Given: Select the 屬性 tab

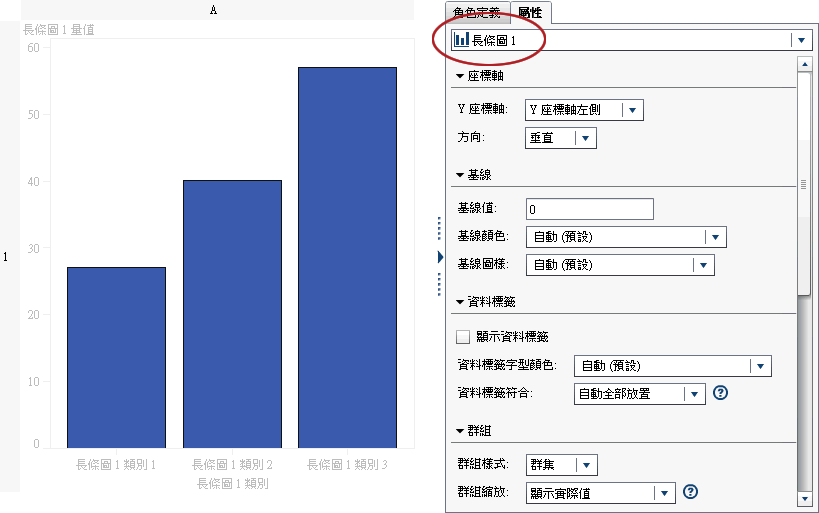Looking at the screenshot, I should (x=530, y=13).
